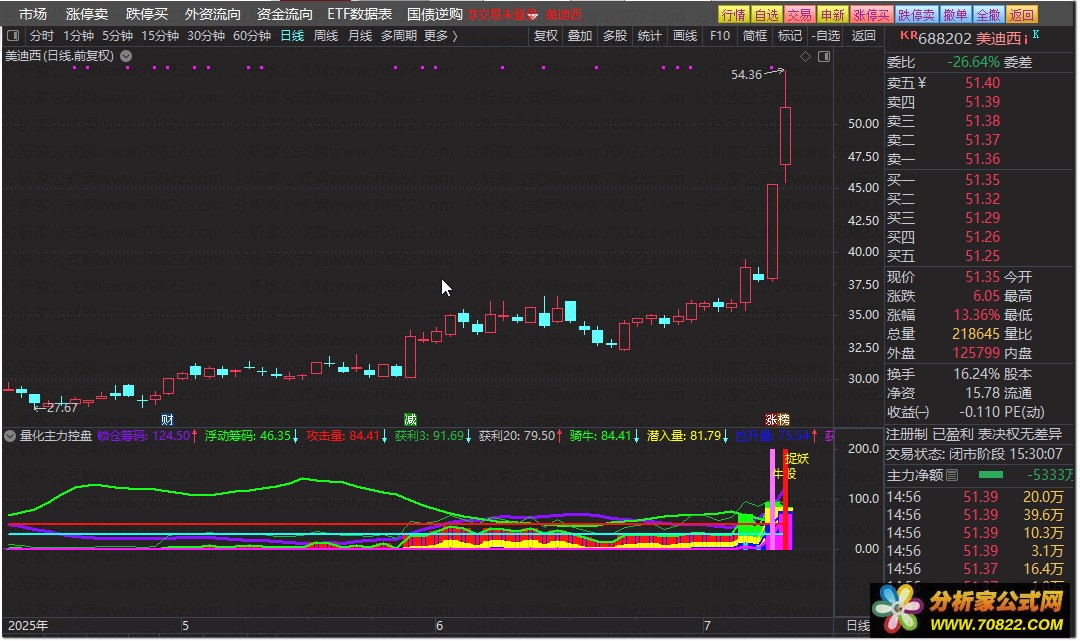Open the F10 company info
This screenshot has width=1080, height=641.
[720, 35]
